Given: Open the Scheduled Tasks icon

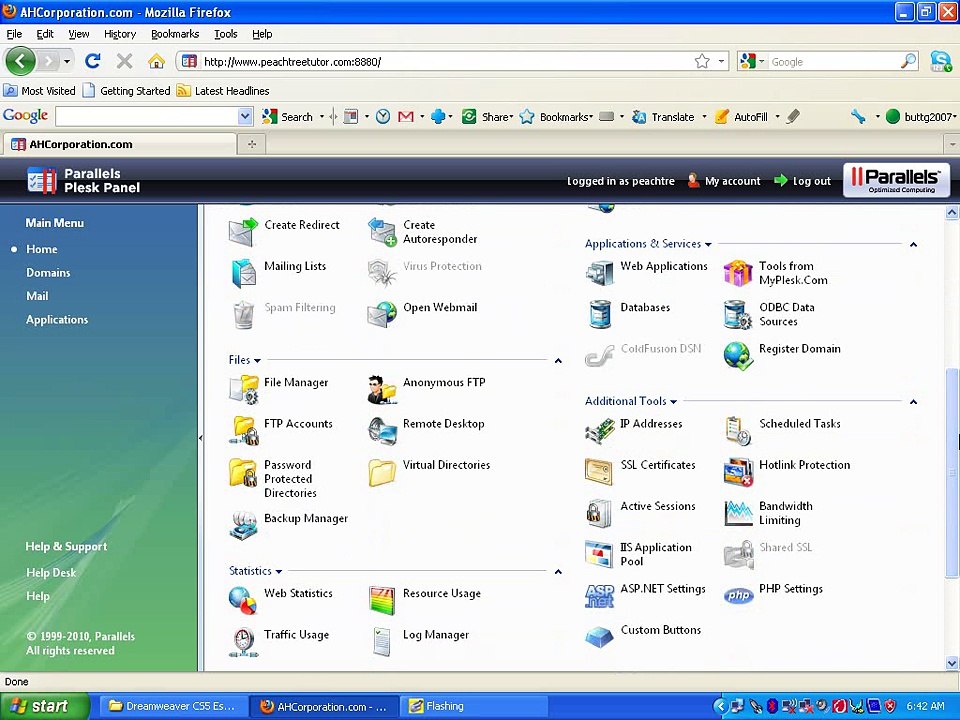Looking at the screenshot, I should click(738, 430).
